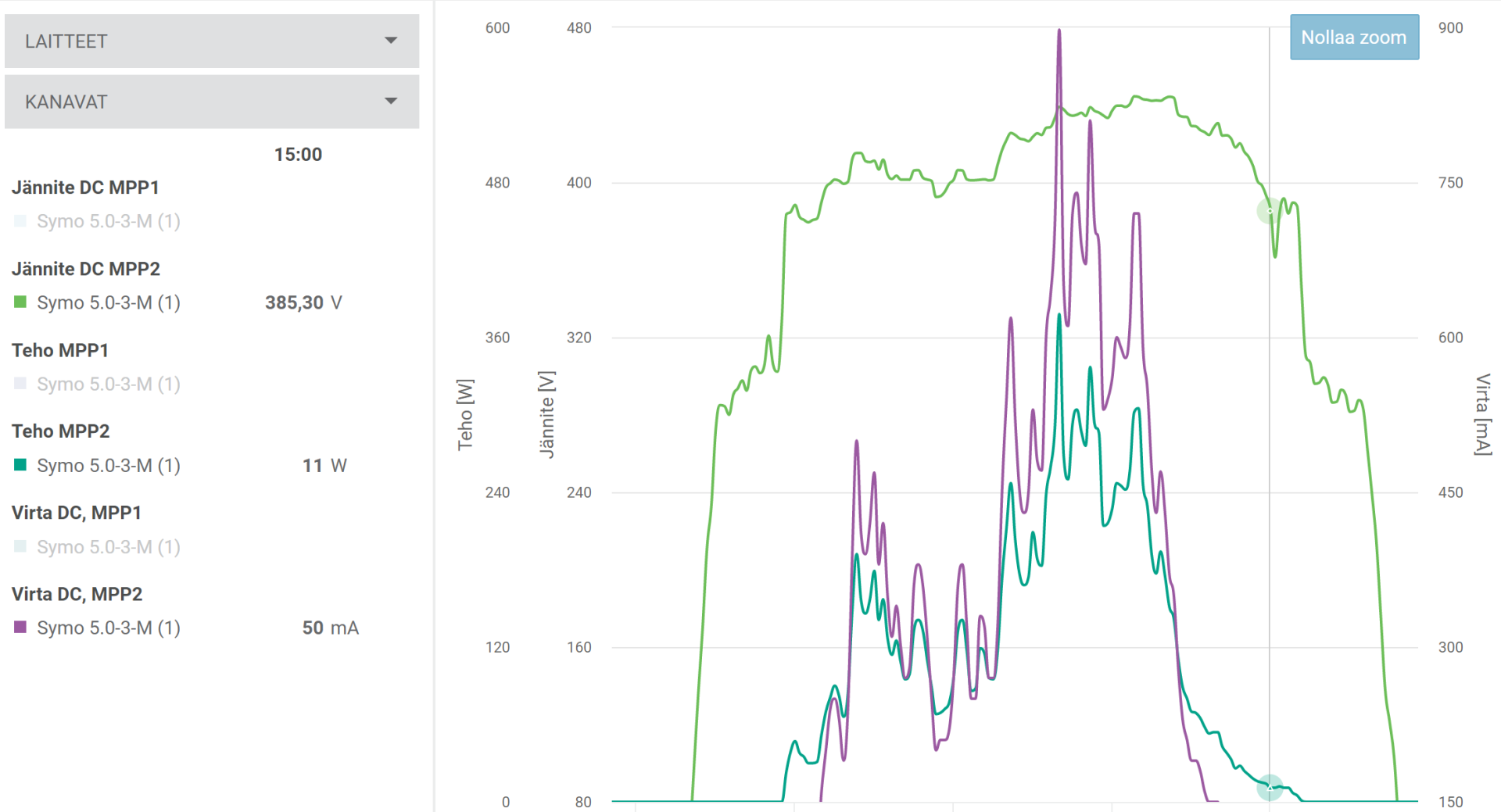Screen dimensions: 1501x812
Task: Toggle green Jännite DC MPP2 square marker
Action: (x=20, y=302)
